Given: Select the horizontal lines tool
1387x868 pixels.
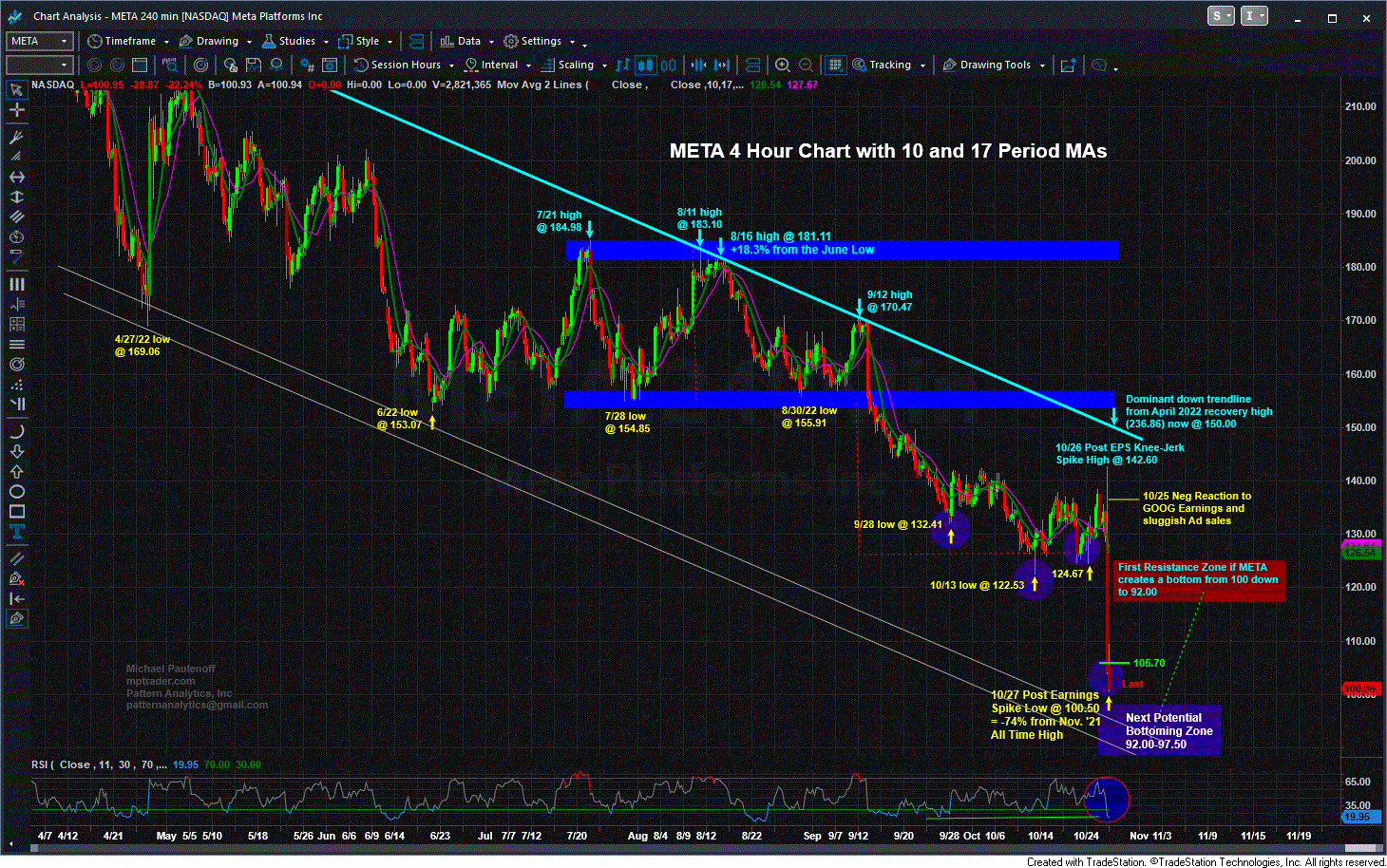Looking at the screenshot, I should click(x=16, y=344).
